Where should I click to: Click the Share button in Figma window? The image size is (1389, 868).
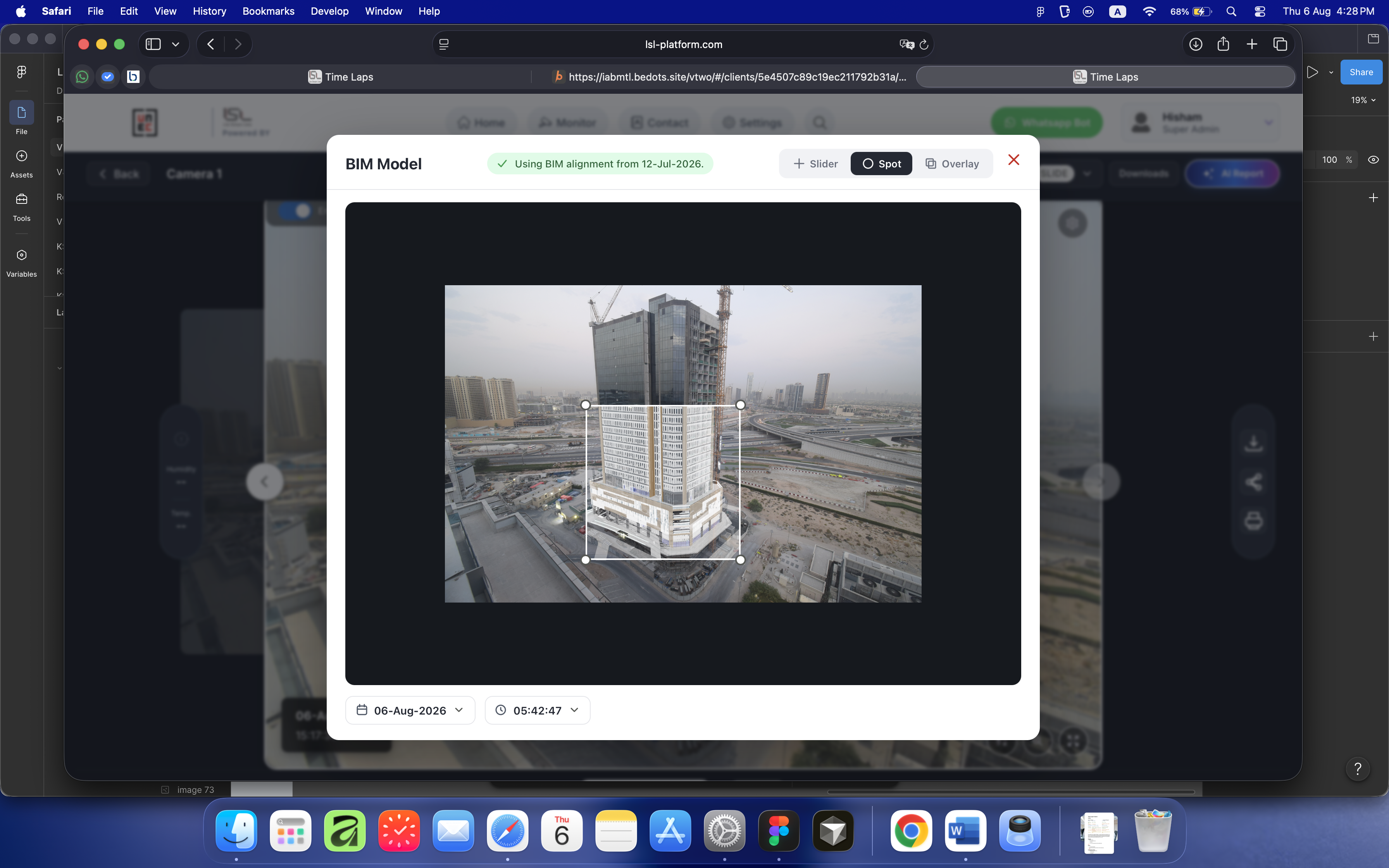click(1361, 72)
